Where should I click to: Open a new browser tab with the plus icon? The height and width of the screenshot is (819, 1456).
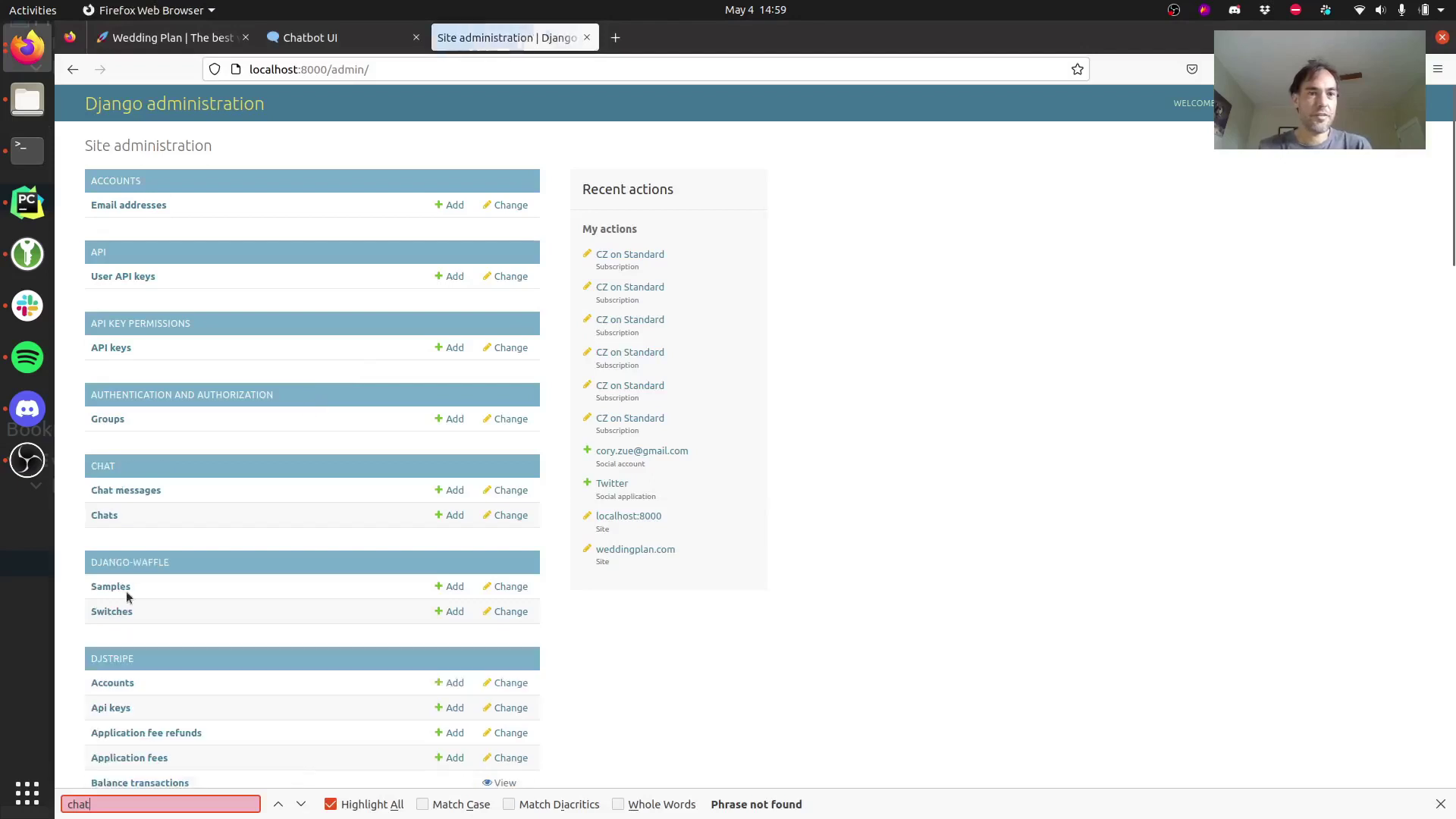pos(615,37)
